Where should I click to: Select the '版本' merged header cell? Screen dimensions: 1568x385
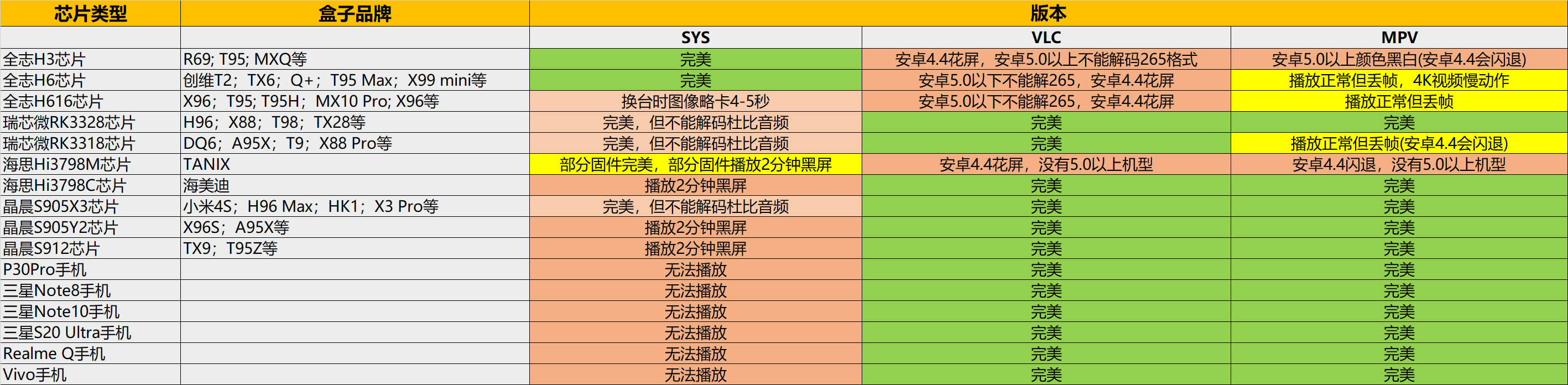tap(1048, 13)
